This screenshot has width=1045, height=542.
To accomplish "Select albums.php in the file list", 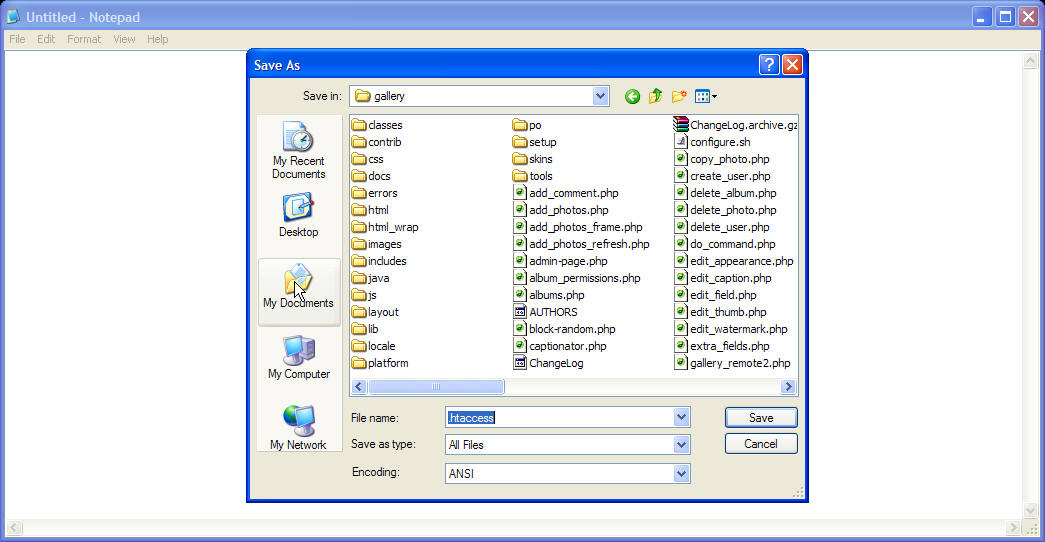I will [x=549, y=295].
